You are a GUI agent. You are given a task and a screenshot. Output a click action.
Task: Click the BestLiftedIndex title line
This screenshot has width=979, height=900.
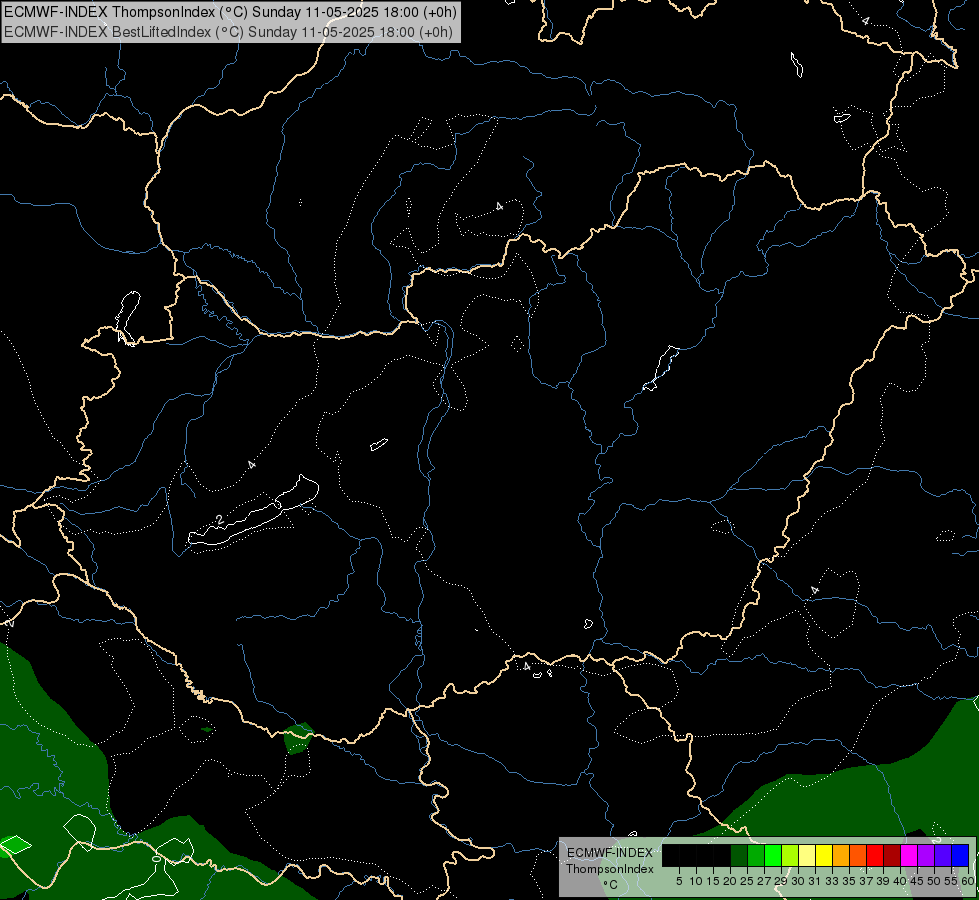click(x=228, y=32)
